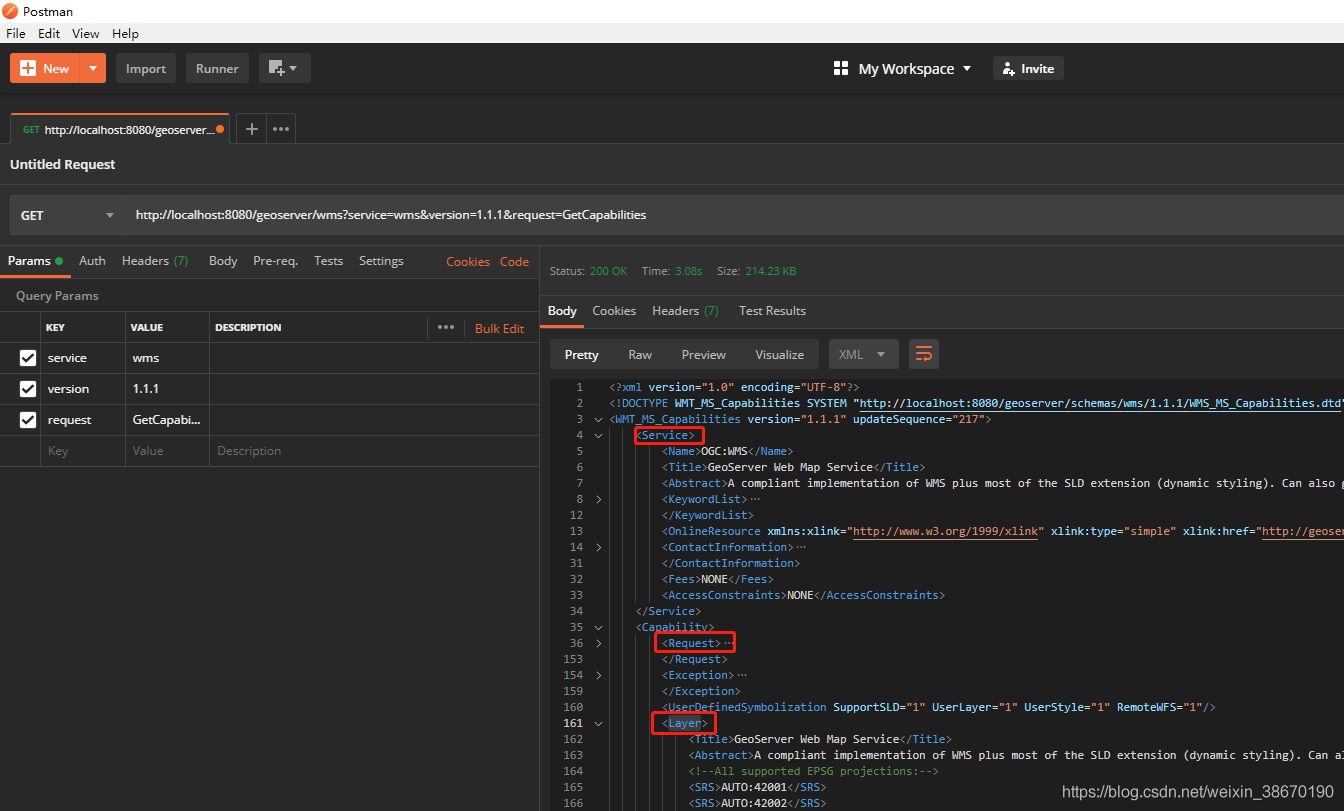
Task: Toggle the line wrap icon in response
Action: tap(923, 355)
